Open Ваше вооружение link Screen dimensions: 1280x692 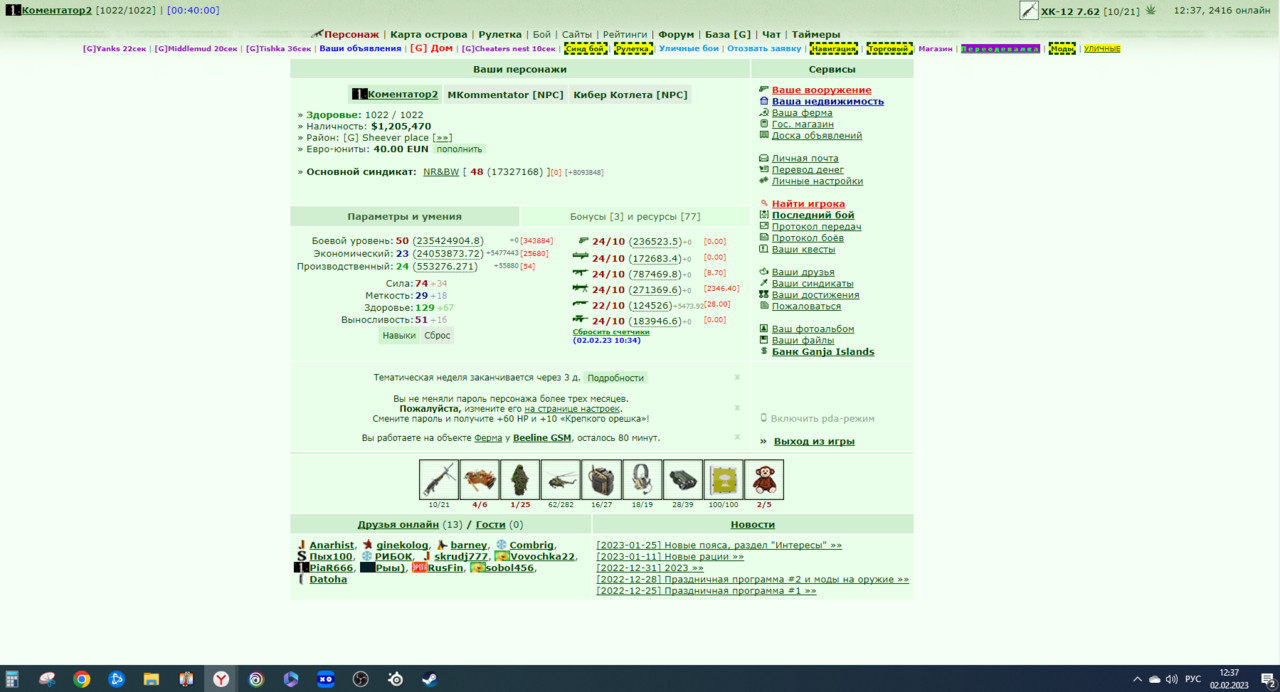point(821,90)
